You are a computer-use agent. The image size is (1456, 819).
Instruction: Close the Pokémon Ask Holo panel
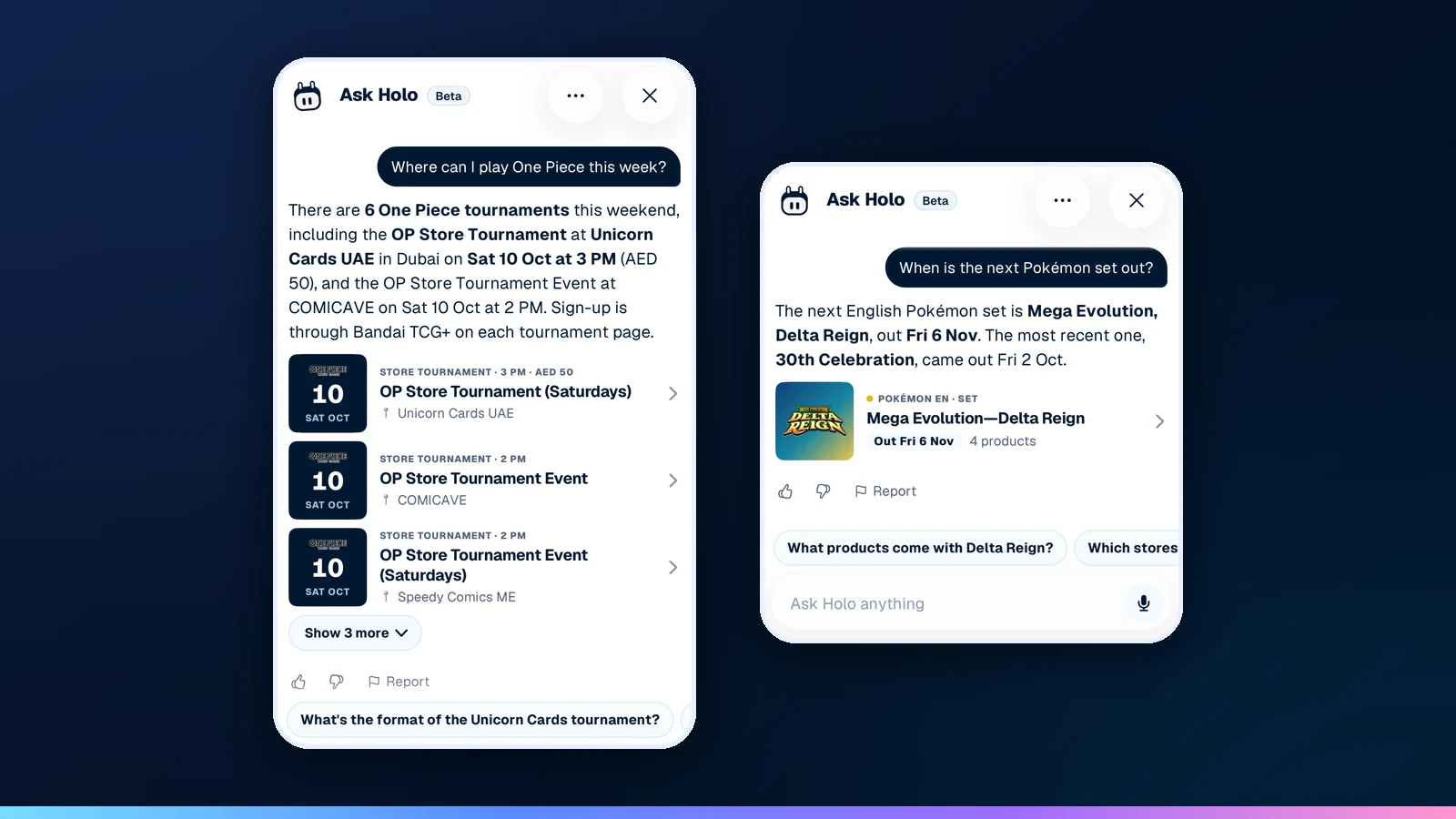pyautogui.click(x=1137, y=200)
